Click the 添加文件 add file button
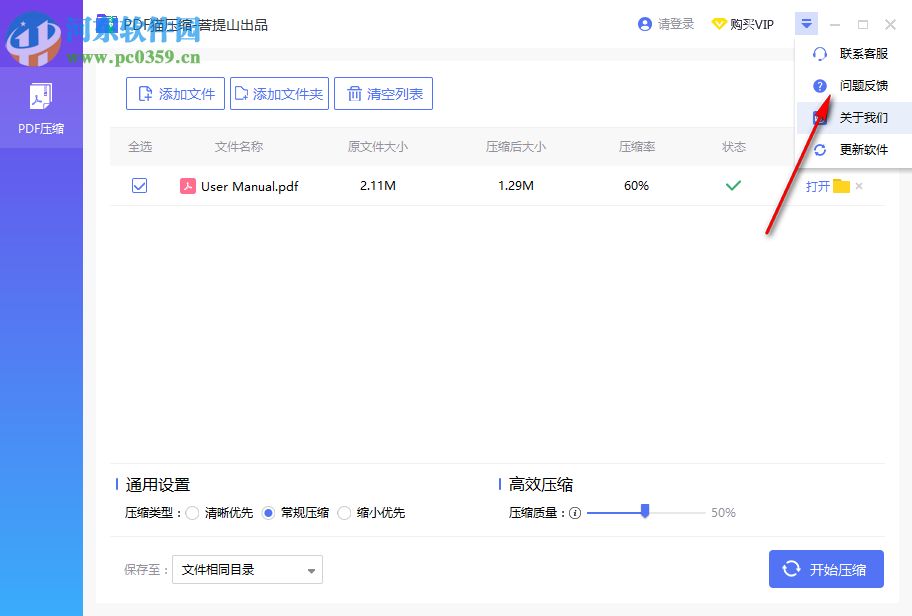The image size is (912, 616). click(175, 93)
